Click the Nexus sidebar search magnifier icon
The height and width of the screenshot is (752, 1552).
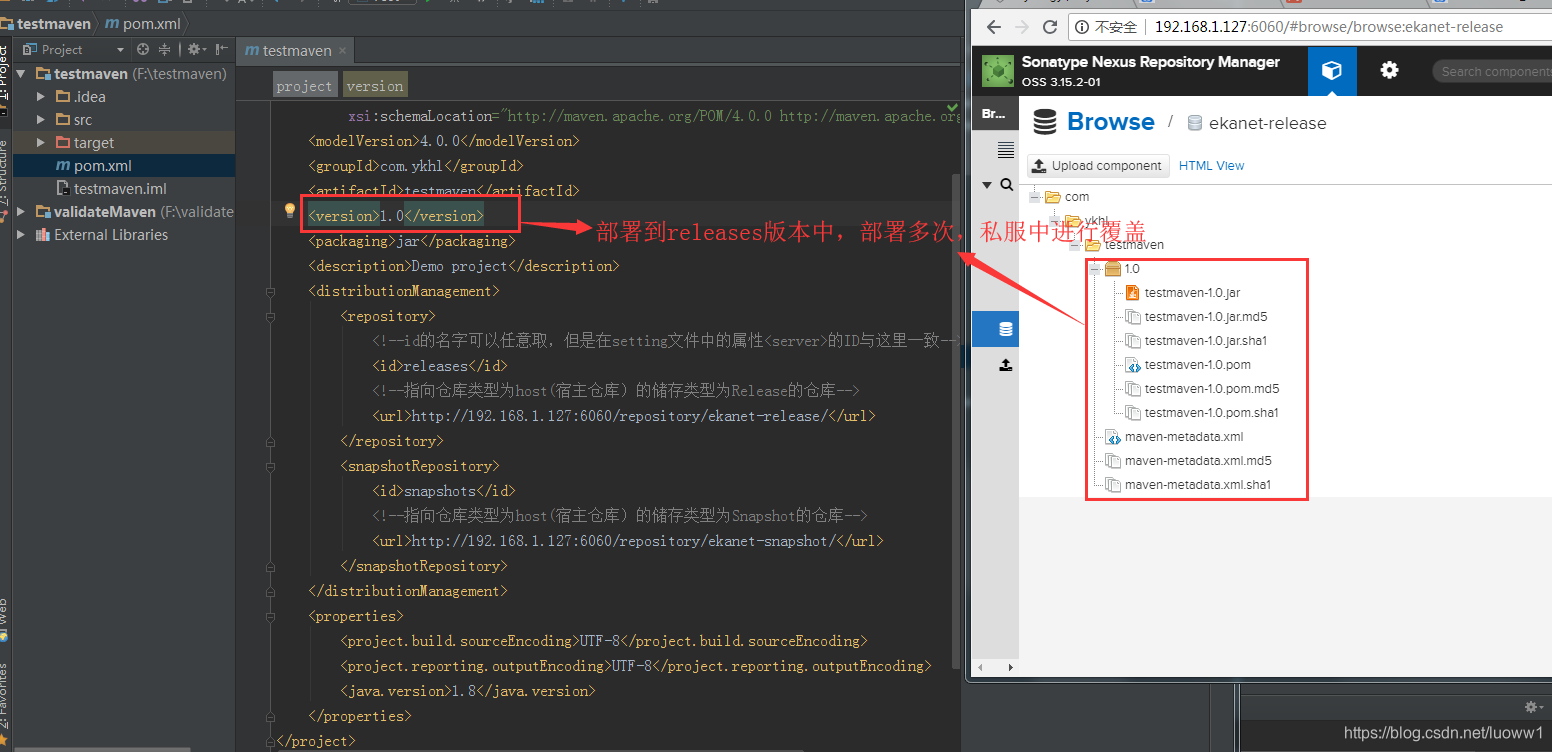click(1007, 185)
